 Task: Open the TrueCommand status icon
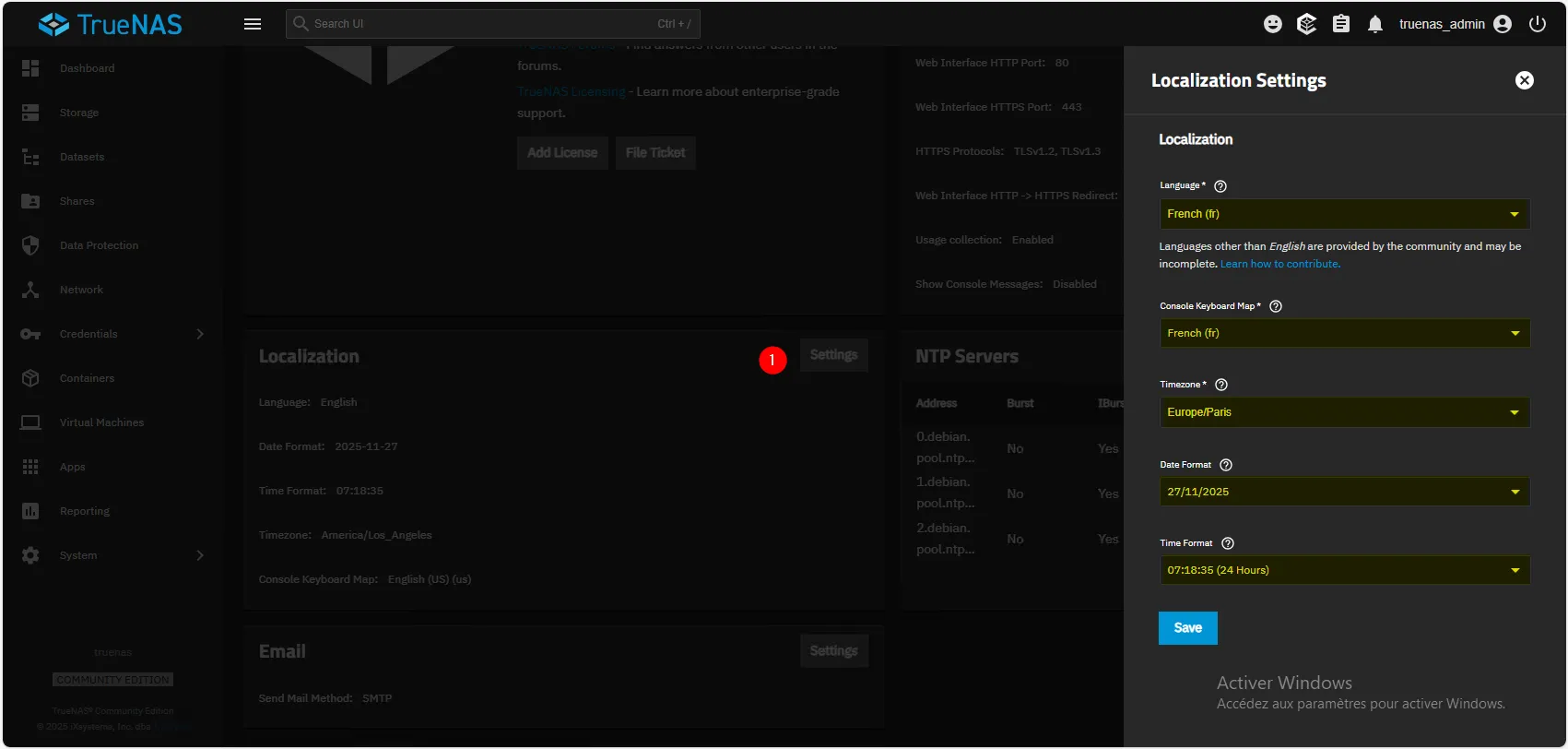click(1306, 24)
